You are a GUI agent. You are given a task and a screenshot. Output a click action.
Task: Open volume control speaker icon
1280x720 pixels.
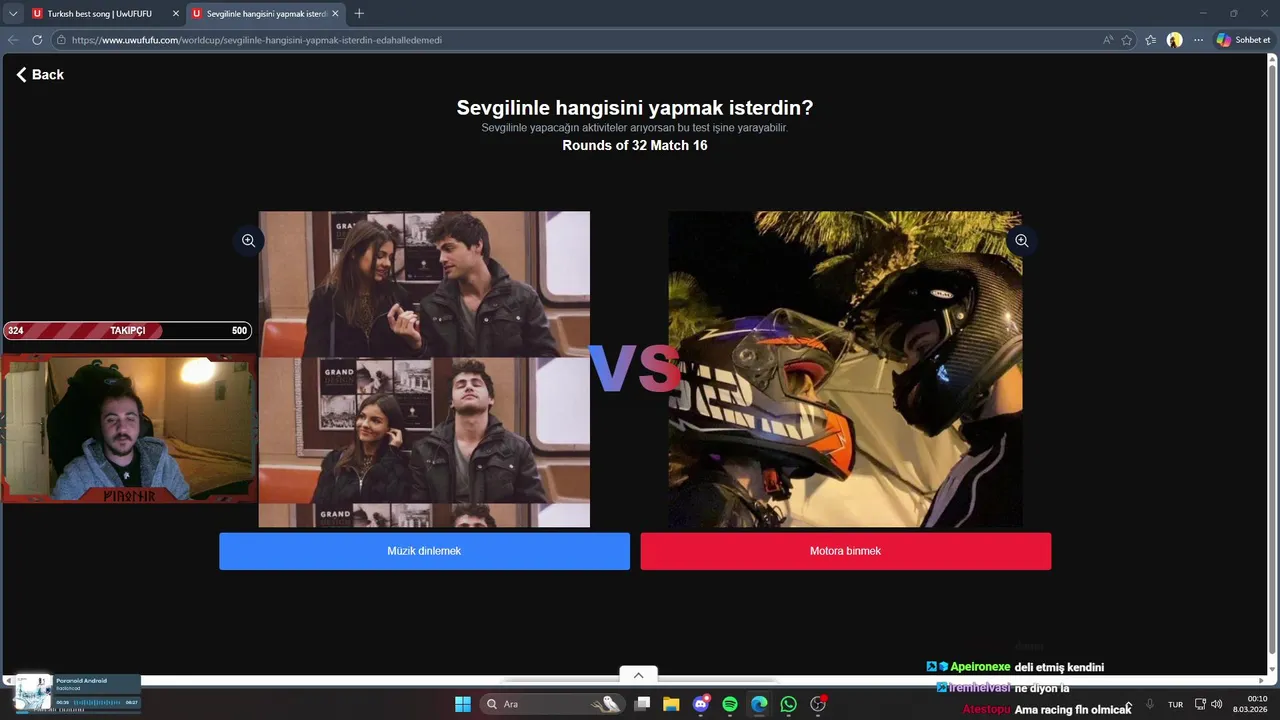(x=1216, y=704)
